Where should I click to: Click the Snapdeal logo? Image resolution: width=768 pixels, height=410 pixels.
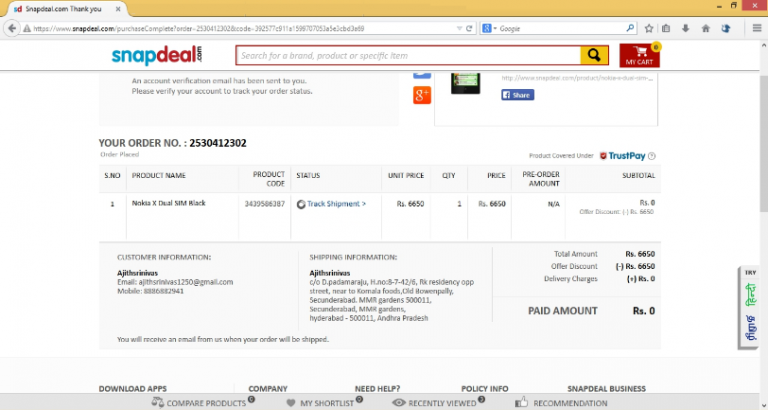pos(157,55)
